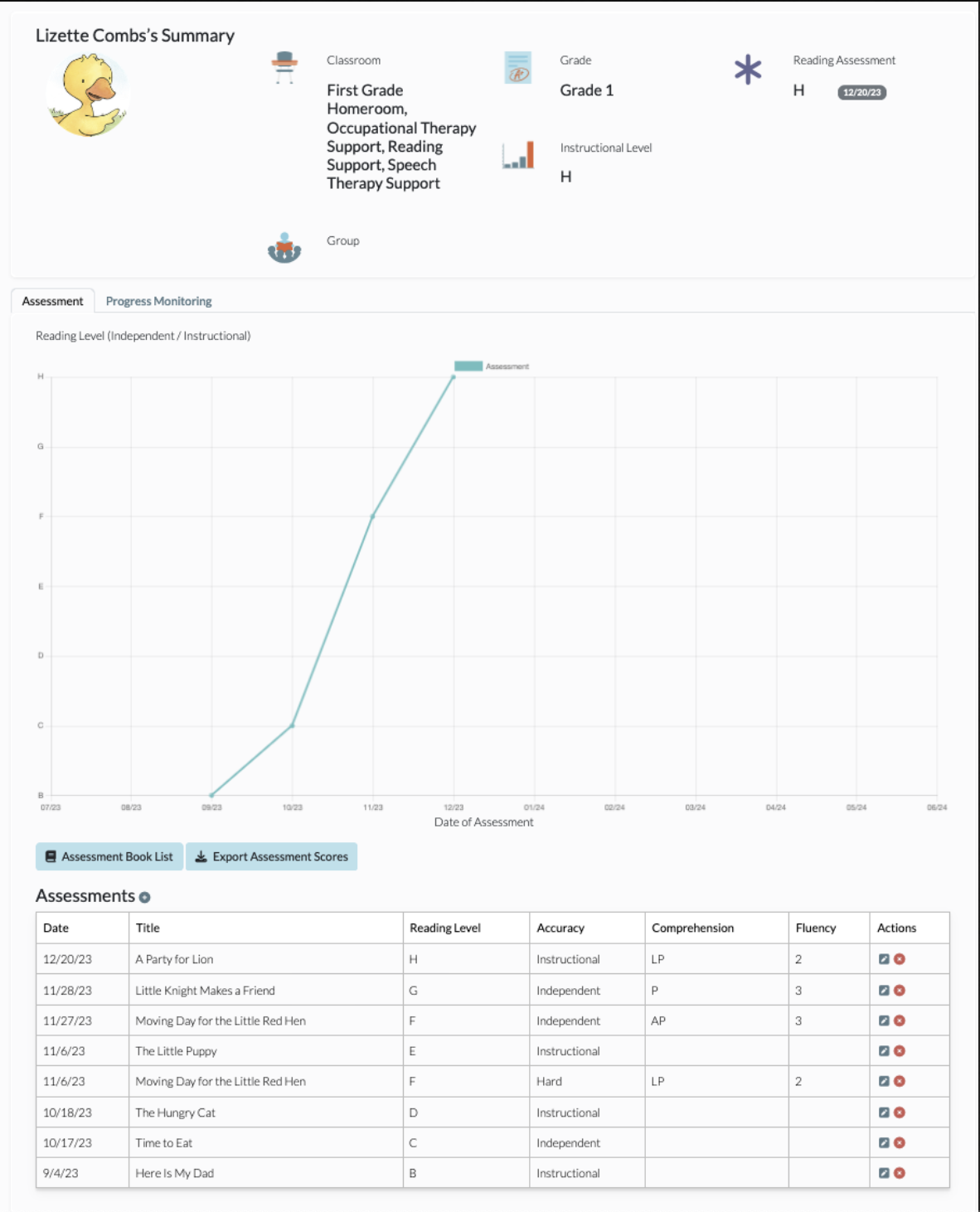Click the Classroom desk icon
Viewport: 980px width, 1212px height.
click(284, 67)
